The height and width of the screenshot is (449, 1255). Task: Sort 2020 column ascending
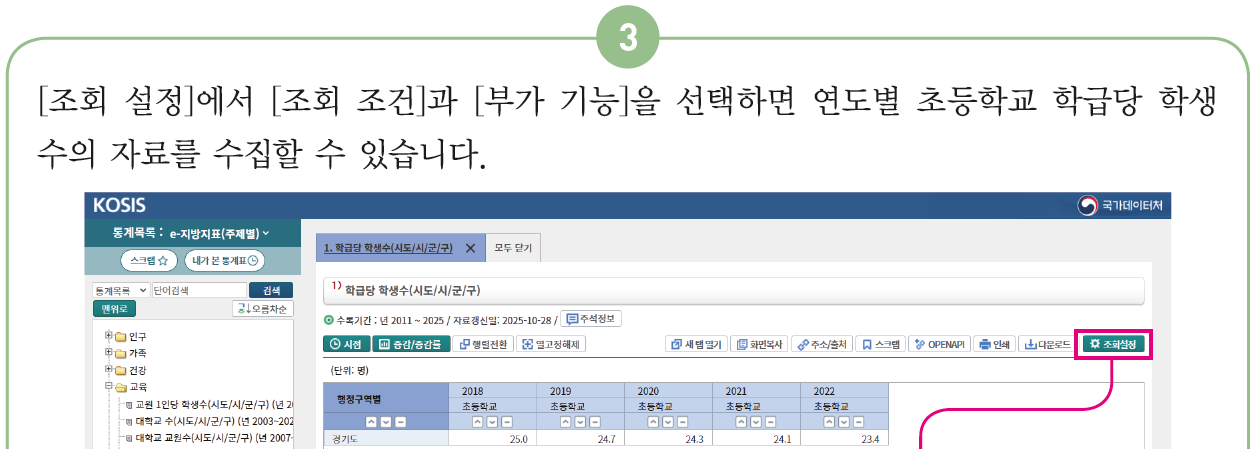654,422
